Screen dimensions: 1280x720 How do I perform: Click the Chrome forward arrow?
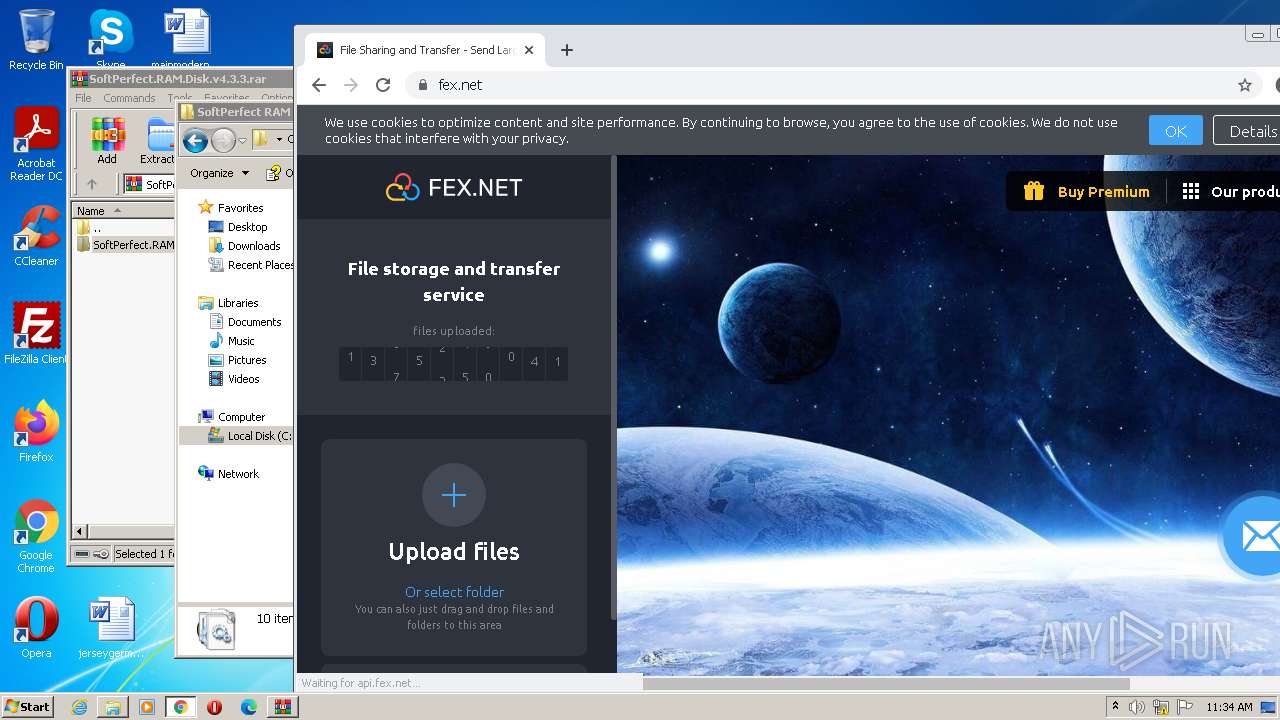click(x=350, y=85)
